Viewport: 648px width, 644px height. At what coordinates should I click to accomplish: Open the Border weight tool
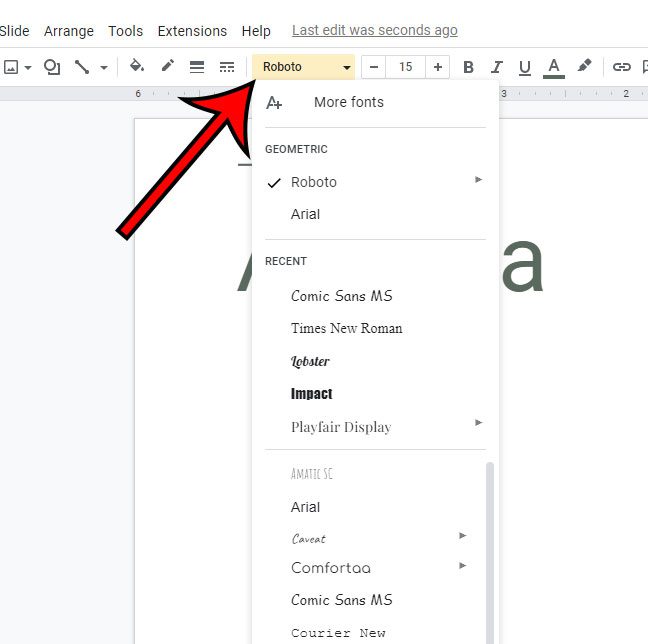pos(197,67)
